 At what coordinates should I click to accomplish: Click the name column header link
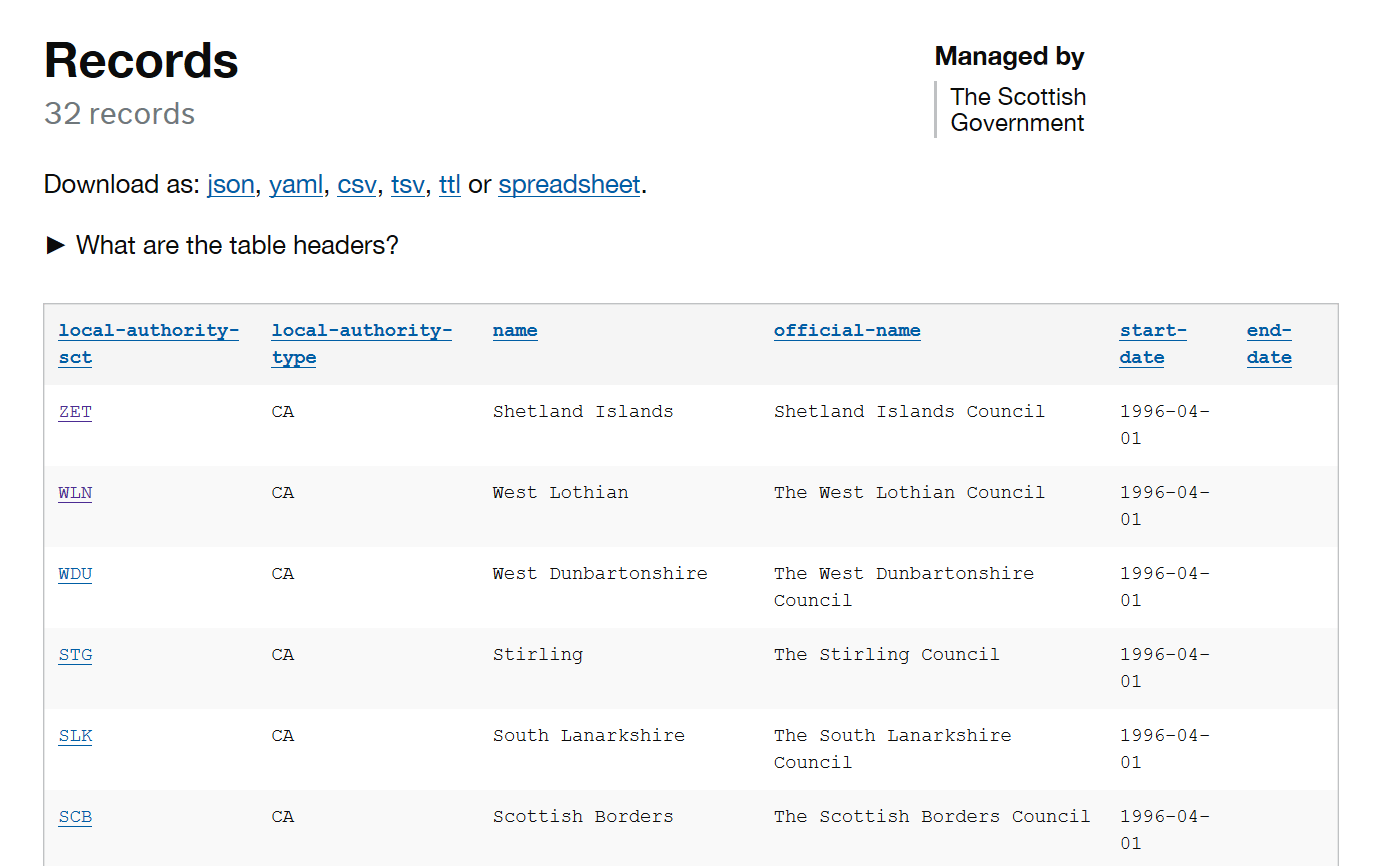click(515, 331)
